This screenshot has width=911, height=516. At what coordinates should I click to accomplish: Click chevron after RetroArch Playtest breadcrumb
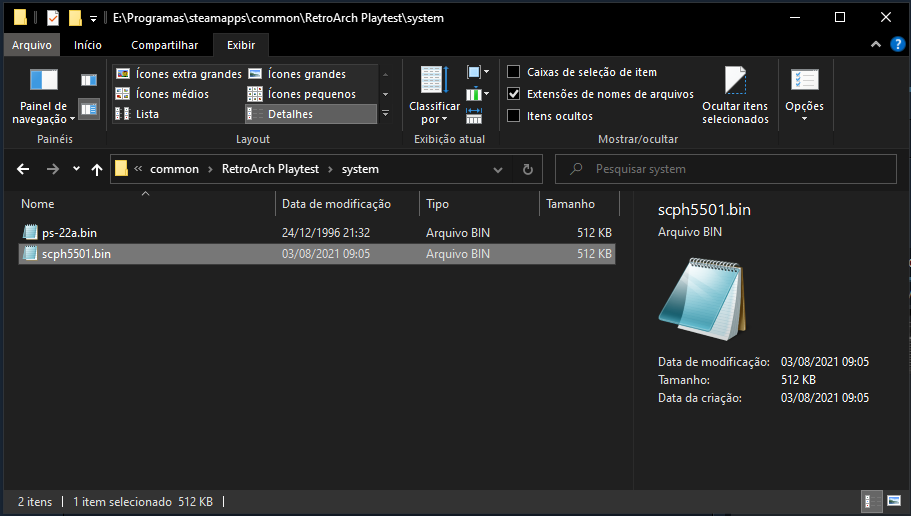click(330, 170)
